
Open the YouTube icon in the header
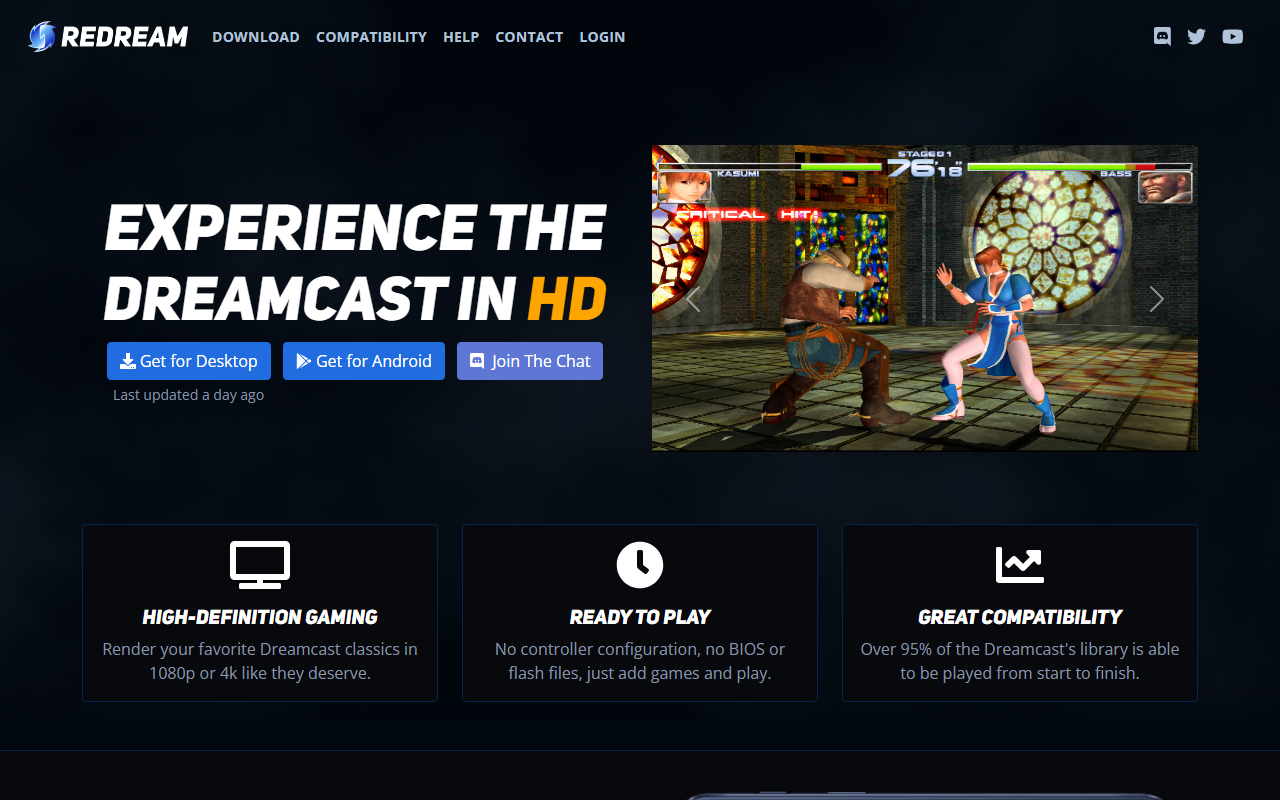click(x=1233, y=37)
